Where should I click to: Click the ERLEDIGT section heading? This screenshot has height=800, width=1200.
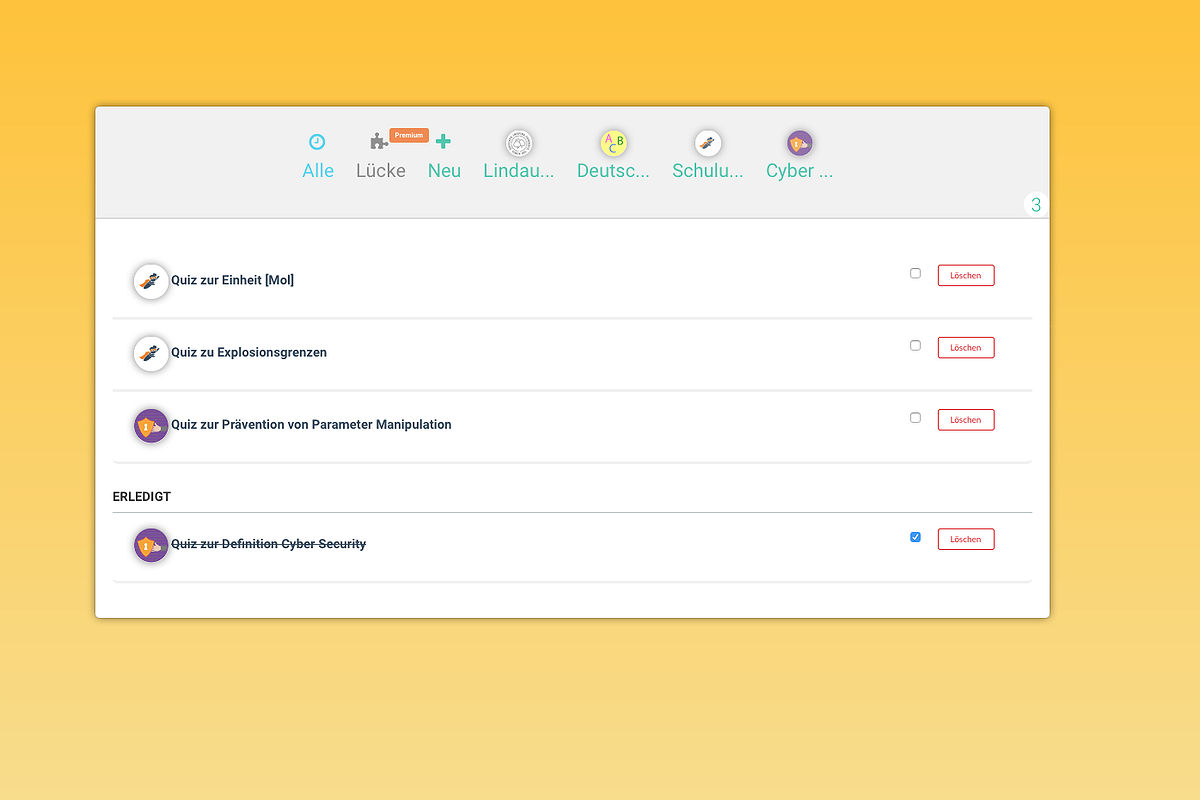point(141,497)
